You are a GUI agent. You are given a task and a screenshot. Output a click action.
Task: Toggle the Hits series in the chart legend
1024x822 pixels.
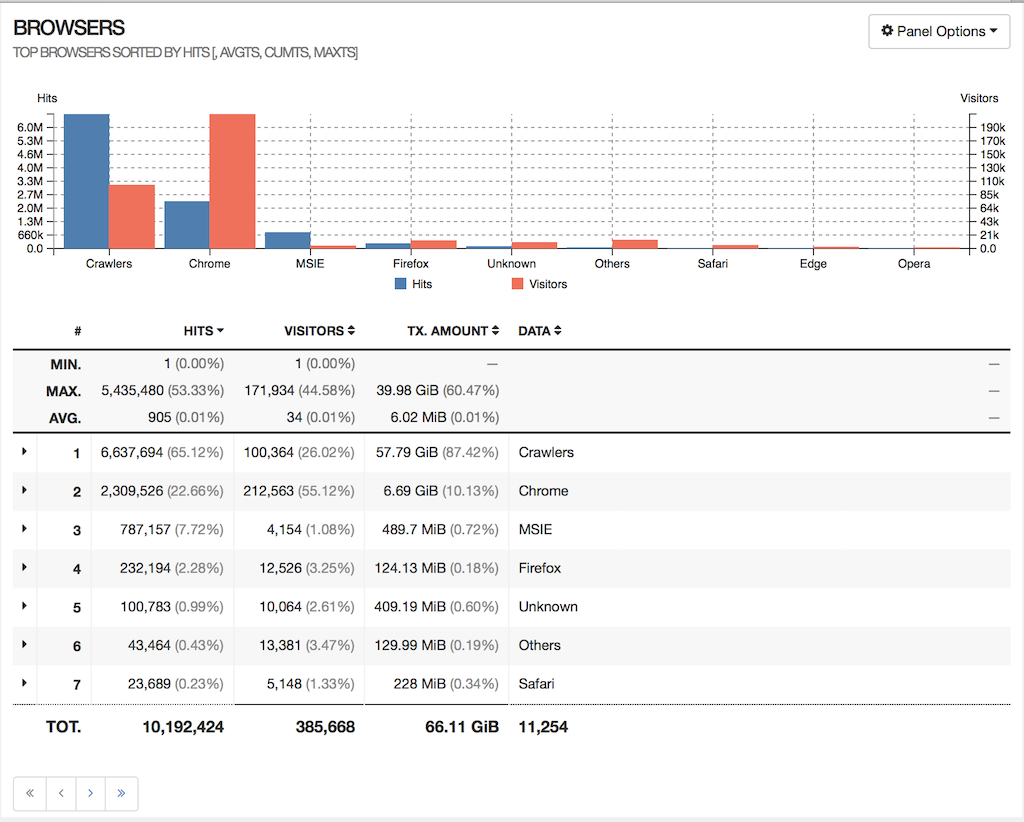point(412,284)
